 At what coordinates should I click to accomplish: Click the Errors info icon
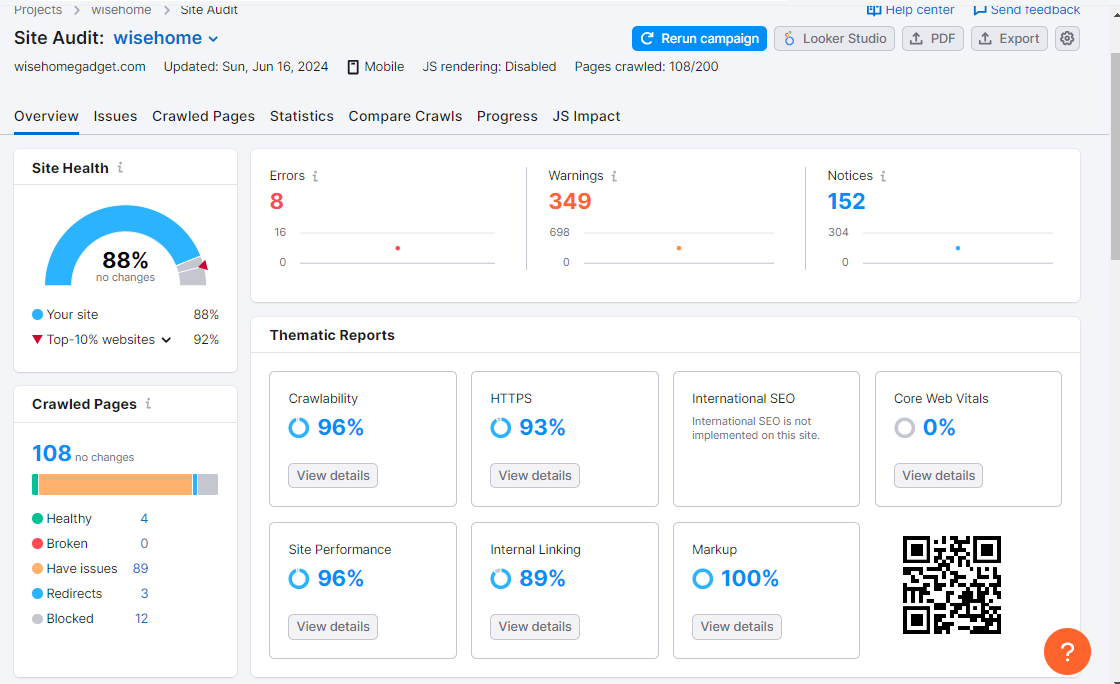click(315, 176)
